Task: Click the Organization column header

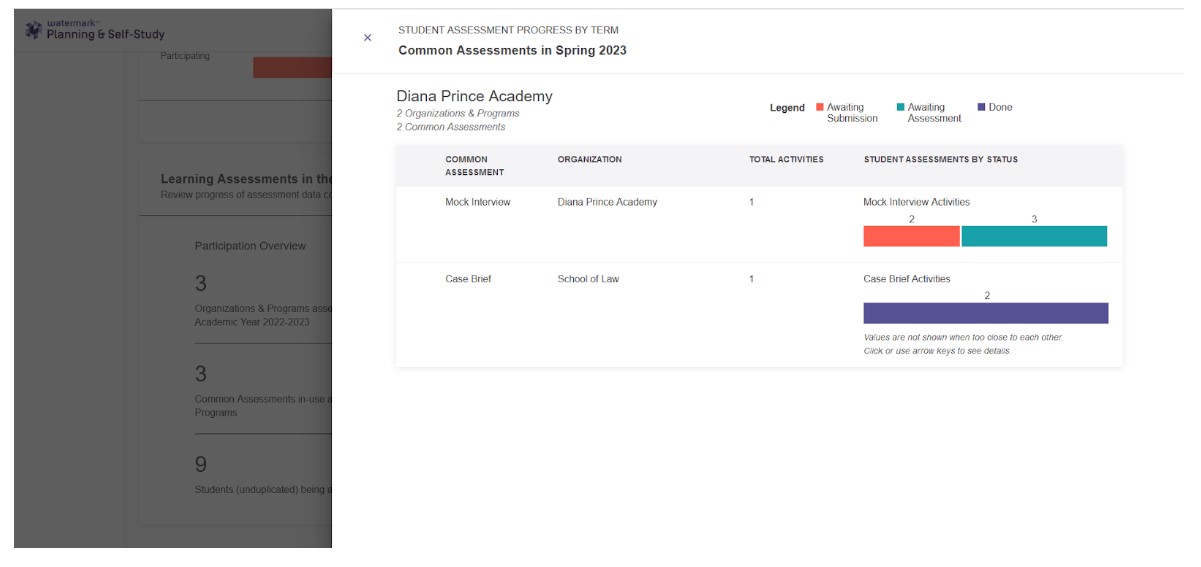Action: click(590, 160)
